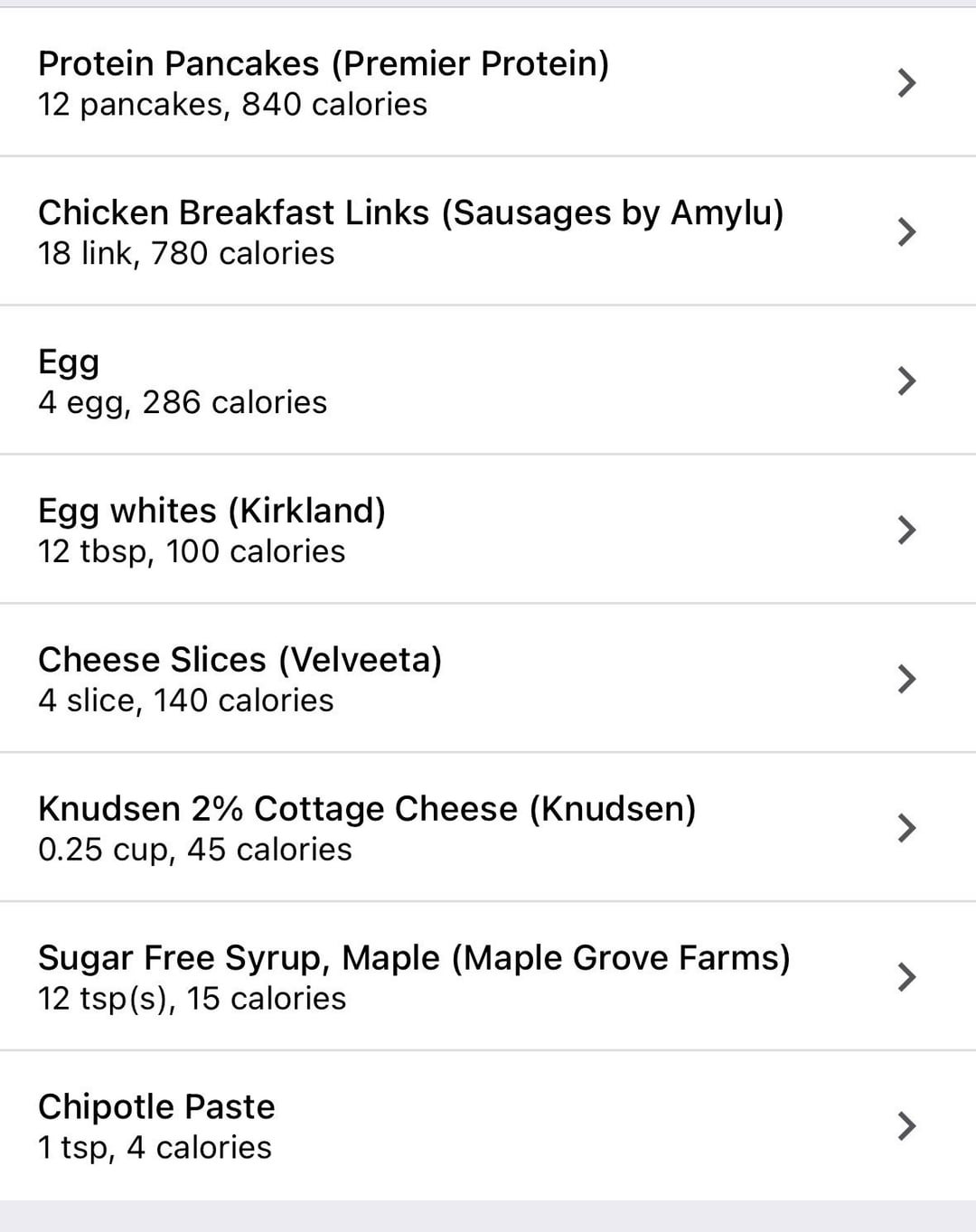The image size is (976, 1232).
Task: Expand Knudsen 2% Cottage Cheese with arrow
Action: click(x=906, y=828)
